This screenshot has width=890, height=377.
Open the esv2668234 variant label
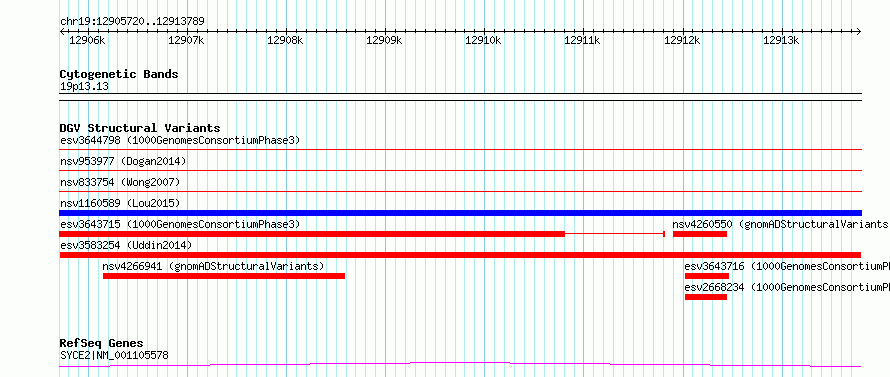click(787, 287)
